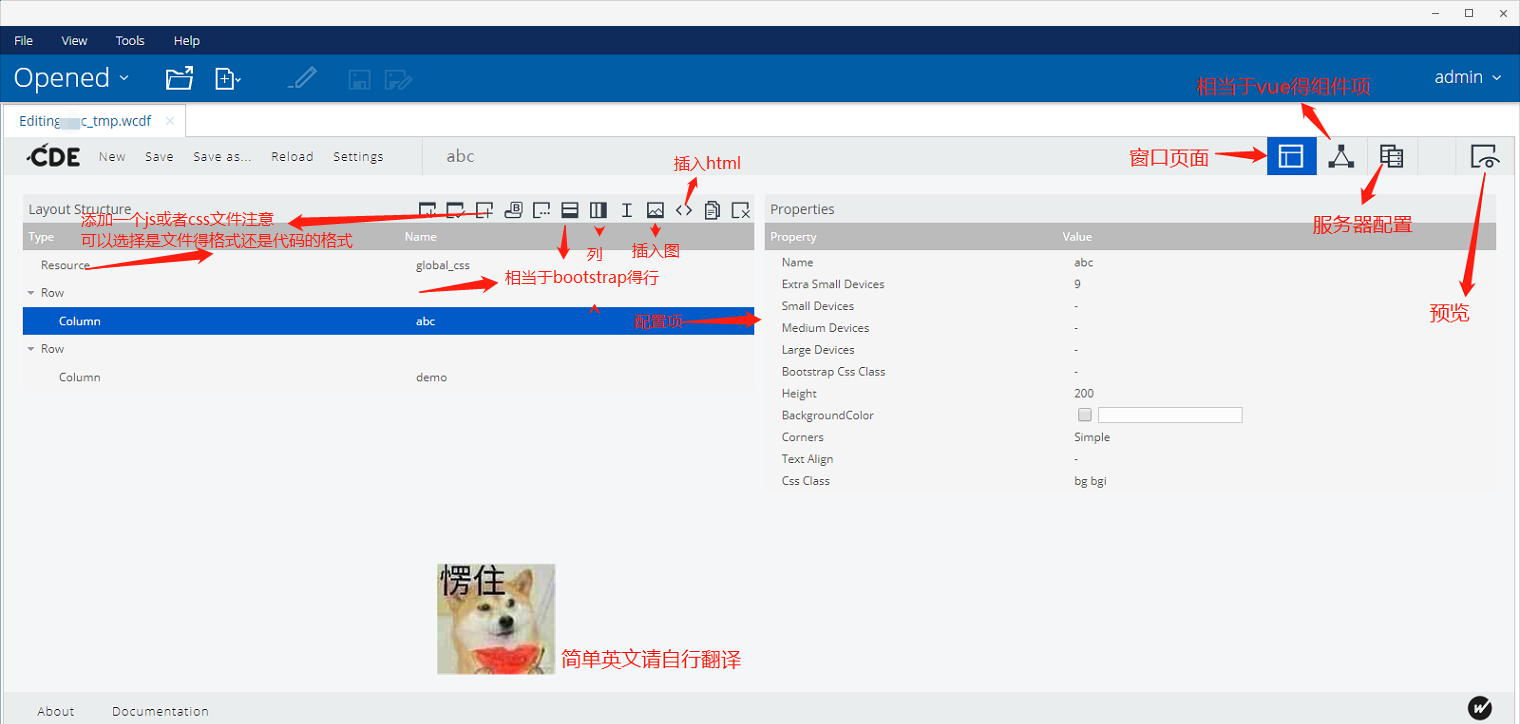Select the Resource global_css row
This screenshot has width=1520, height=724.
(388, 265)
